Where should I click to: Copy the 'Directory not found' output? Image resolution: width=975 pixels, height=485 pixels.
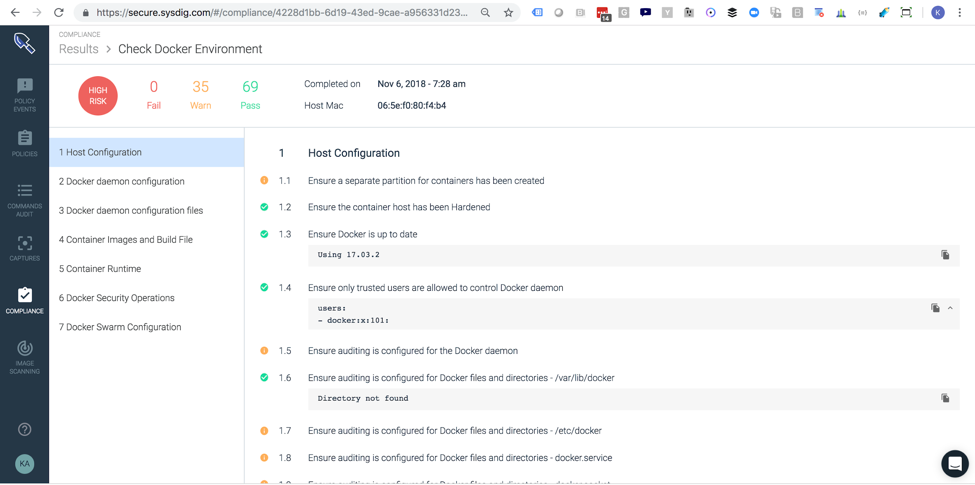[x=945, y=398]
